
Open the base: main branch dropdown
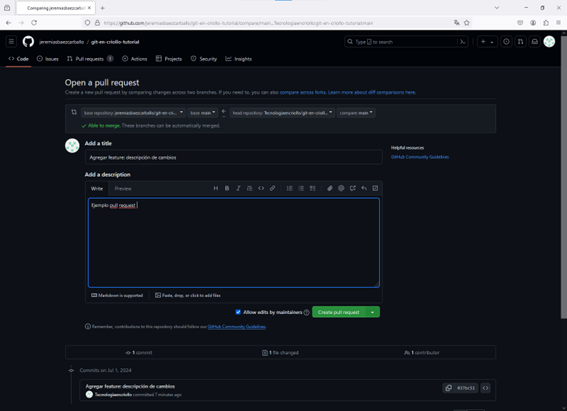[202, 113]
